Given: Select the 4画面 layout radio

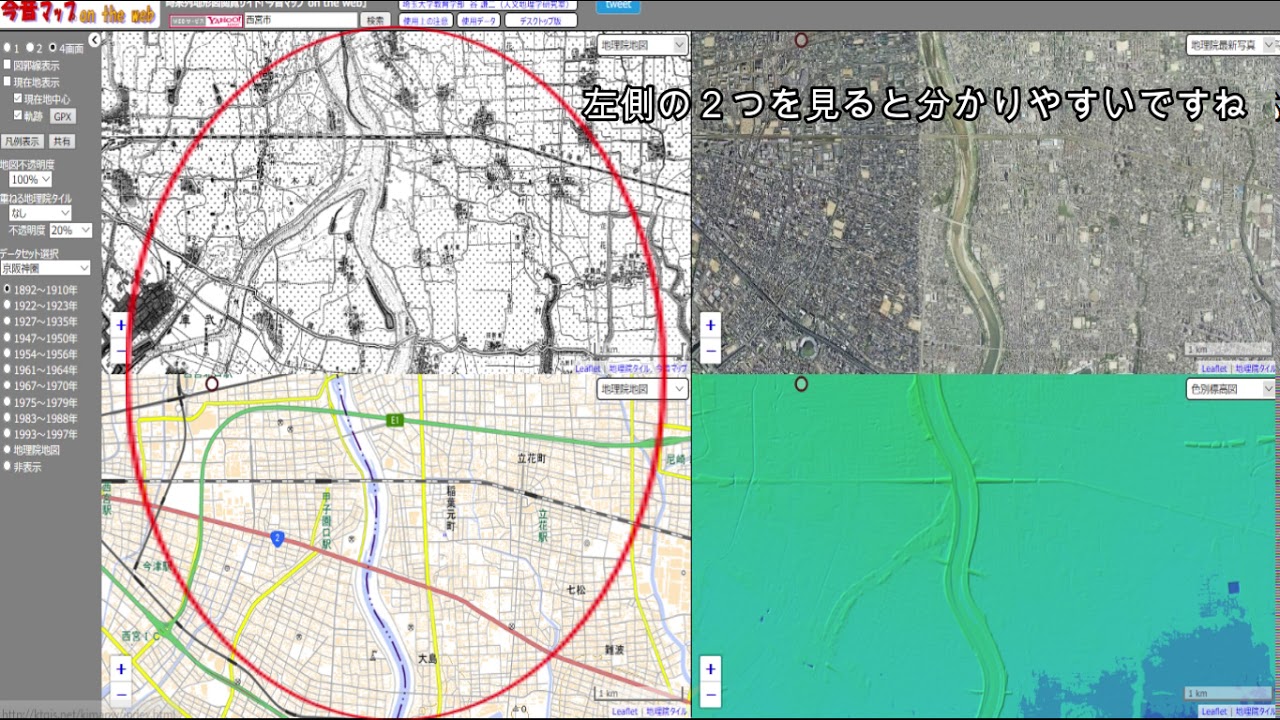Looking at the screenshot, I should coord(52,48).
